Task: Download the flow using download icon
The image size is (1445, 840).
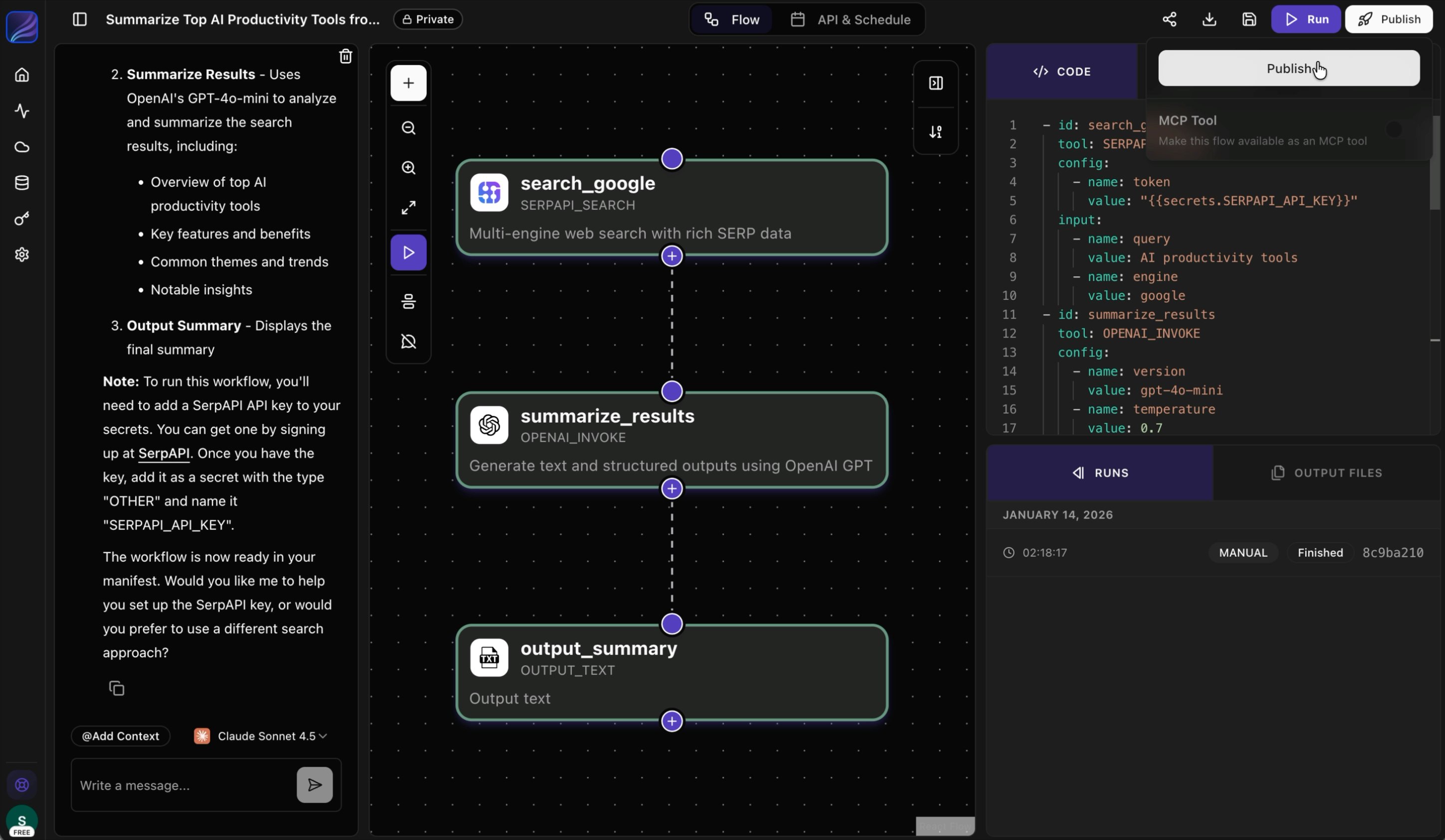Action: [x=1209, y=19]
